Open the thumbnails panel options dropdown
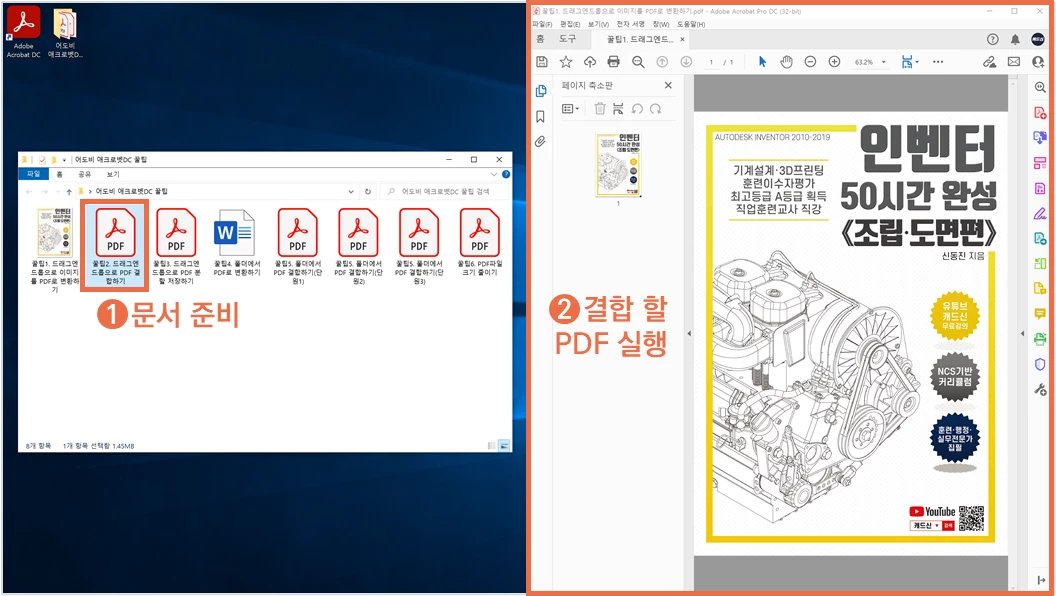Viewport: 1056px width, 596px height. pyautogui.click(x=570, y=108)
